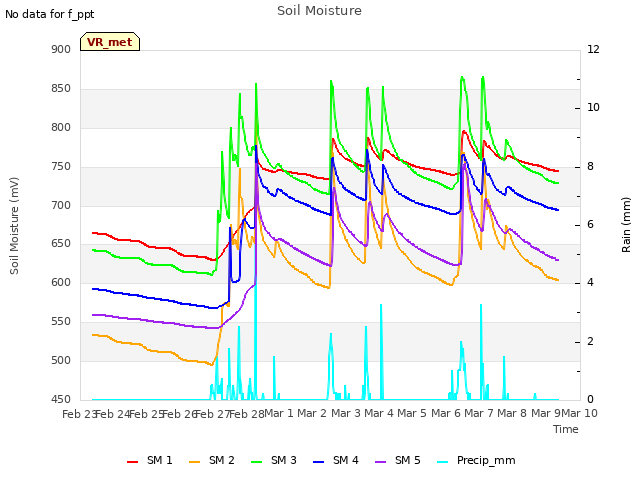Click the Time axis label
640x480 pixels.
click(566, 429)
